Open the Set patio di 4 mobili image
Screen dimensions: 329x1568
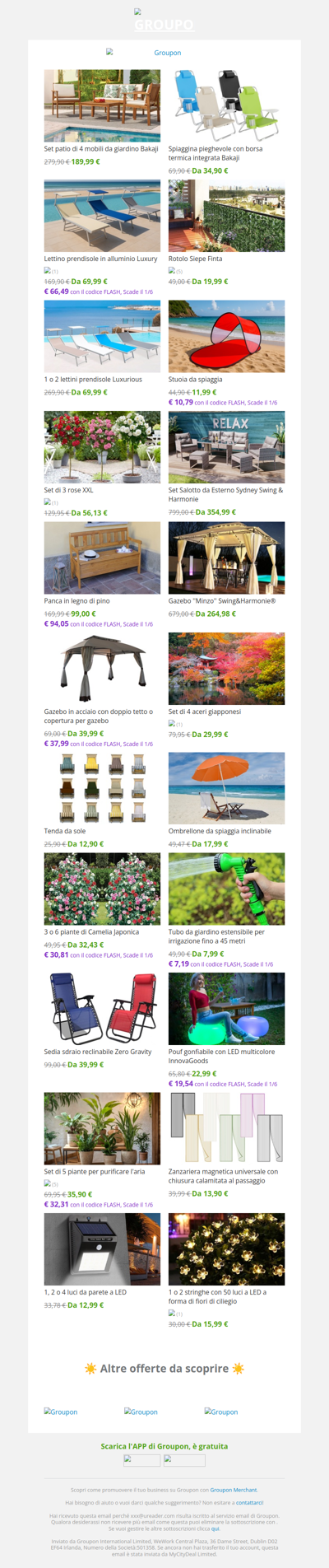click(102, 105)
